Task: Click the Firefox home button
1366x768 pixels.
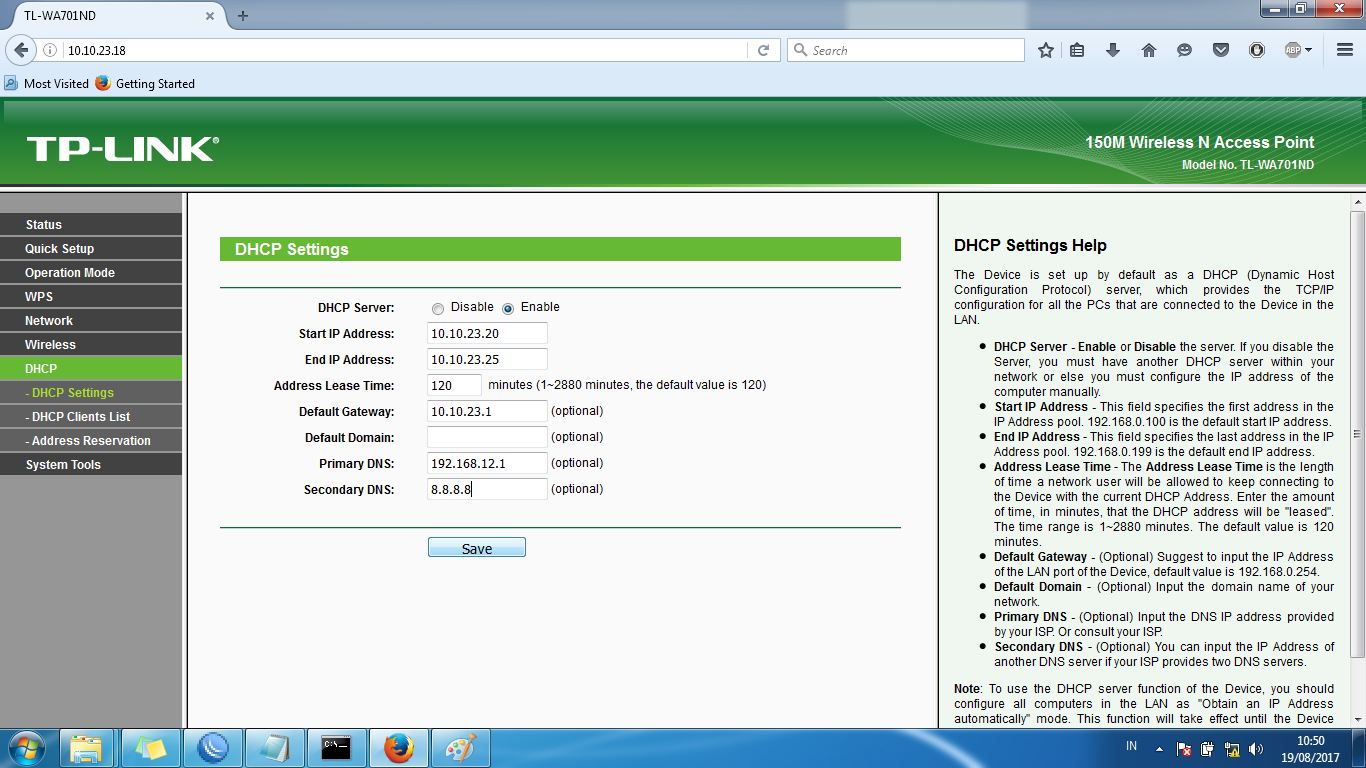Action: coord(1149,49)
